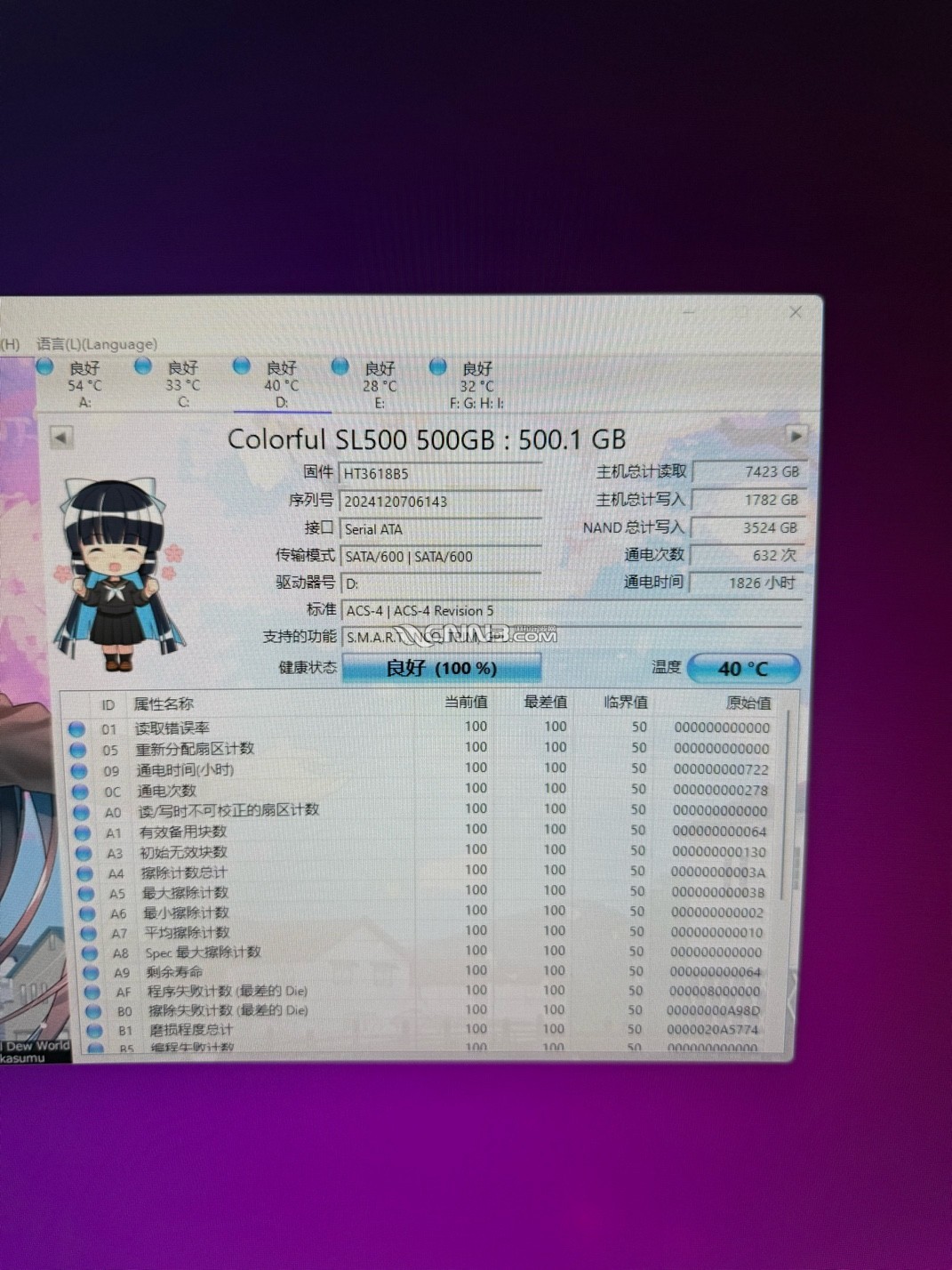
Task: Click the F: G: H: I: drive orb
Action: tap(437, 366)
